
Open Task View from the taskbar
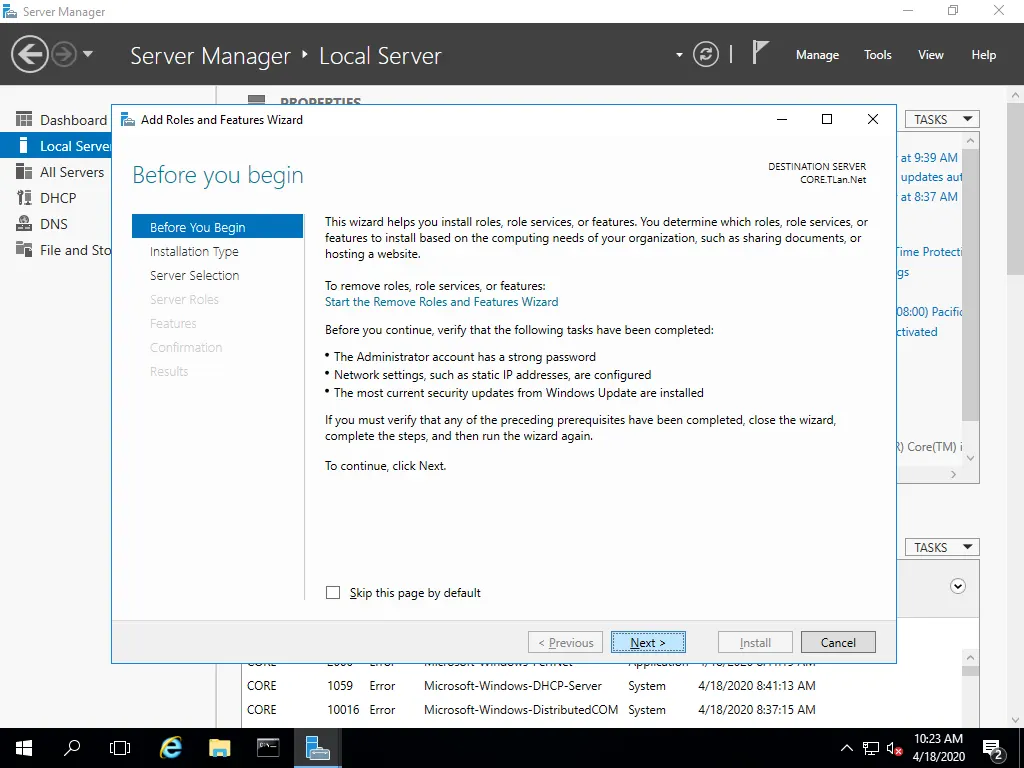pos(120,748)
